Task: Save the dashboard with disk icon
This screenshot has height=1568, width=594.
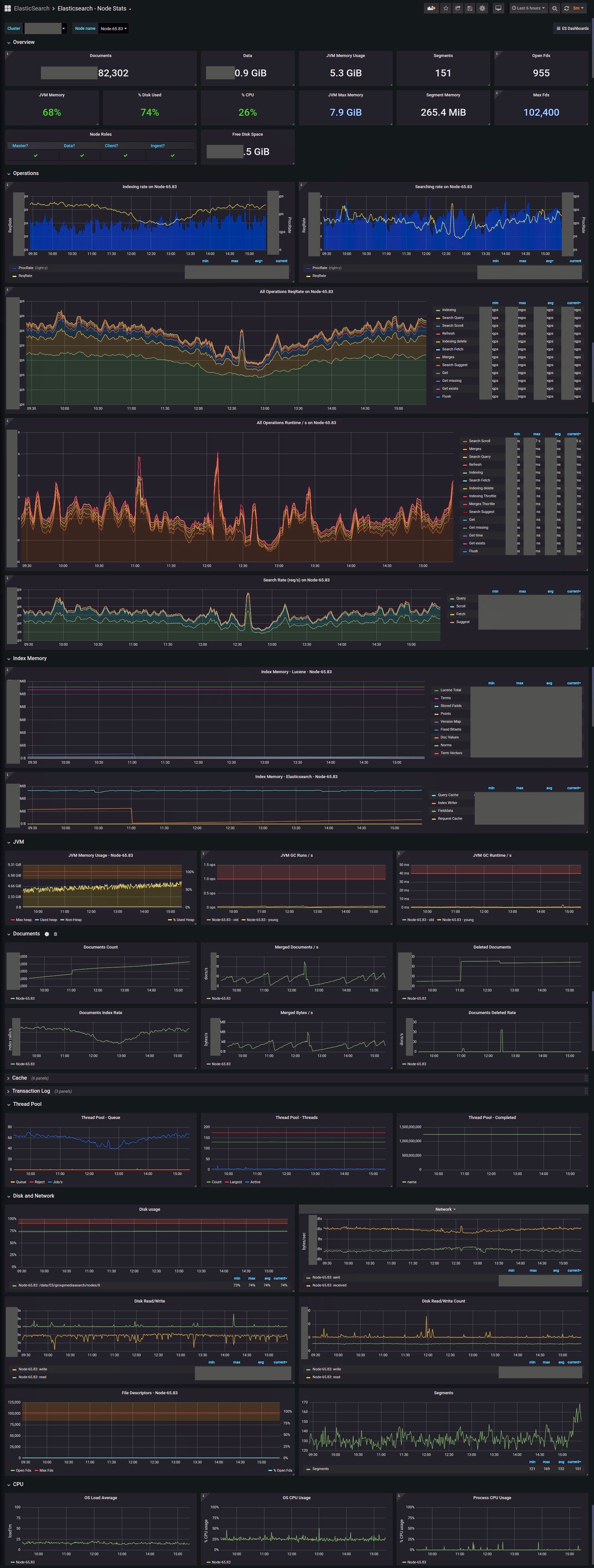Action: (x=470, y=9)
